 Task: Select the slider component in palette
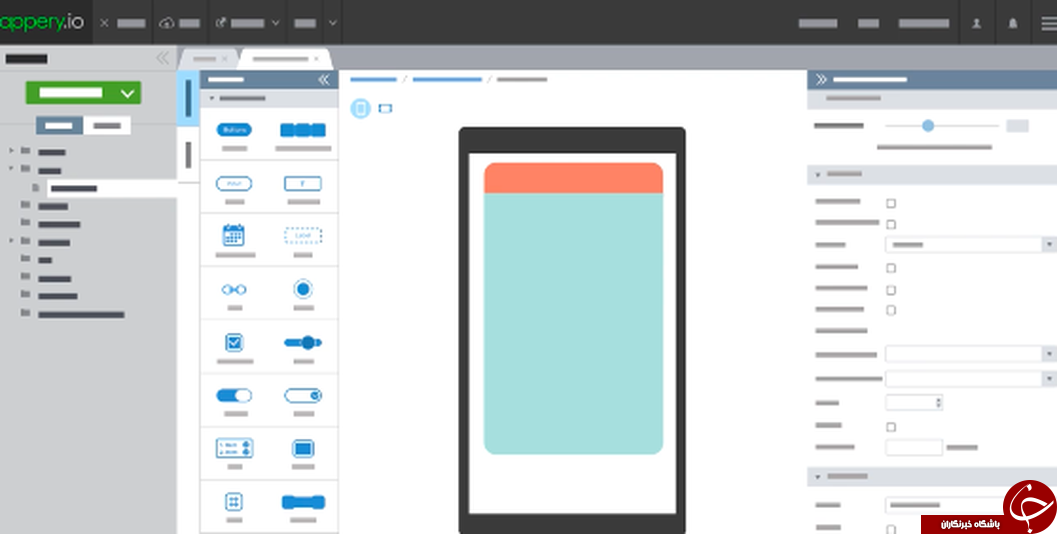point(303,343)
